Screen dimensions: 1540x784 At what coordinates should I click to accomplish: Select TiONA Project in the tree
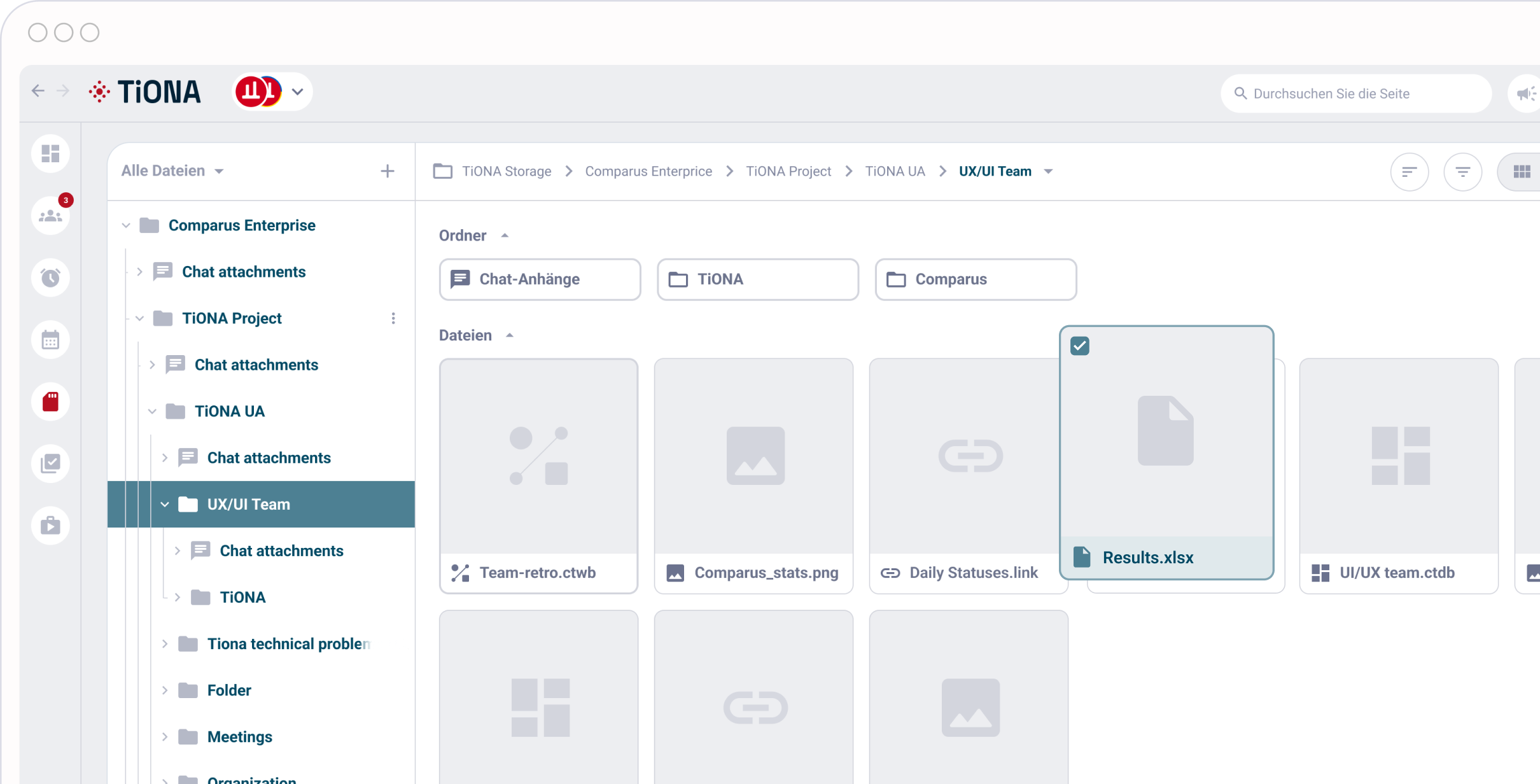coord(232,318)
